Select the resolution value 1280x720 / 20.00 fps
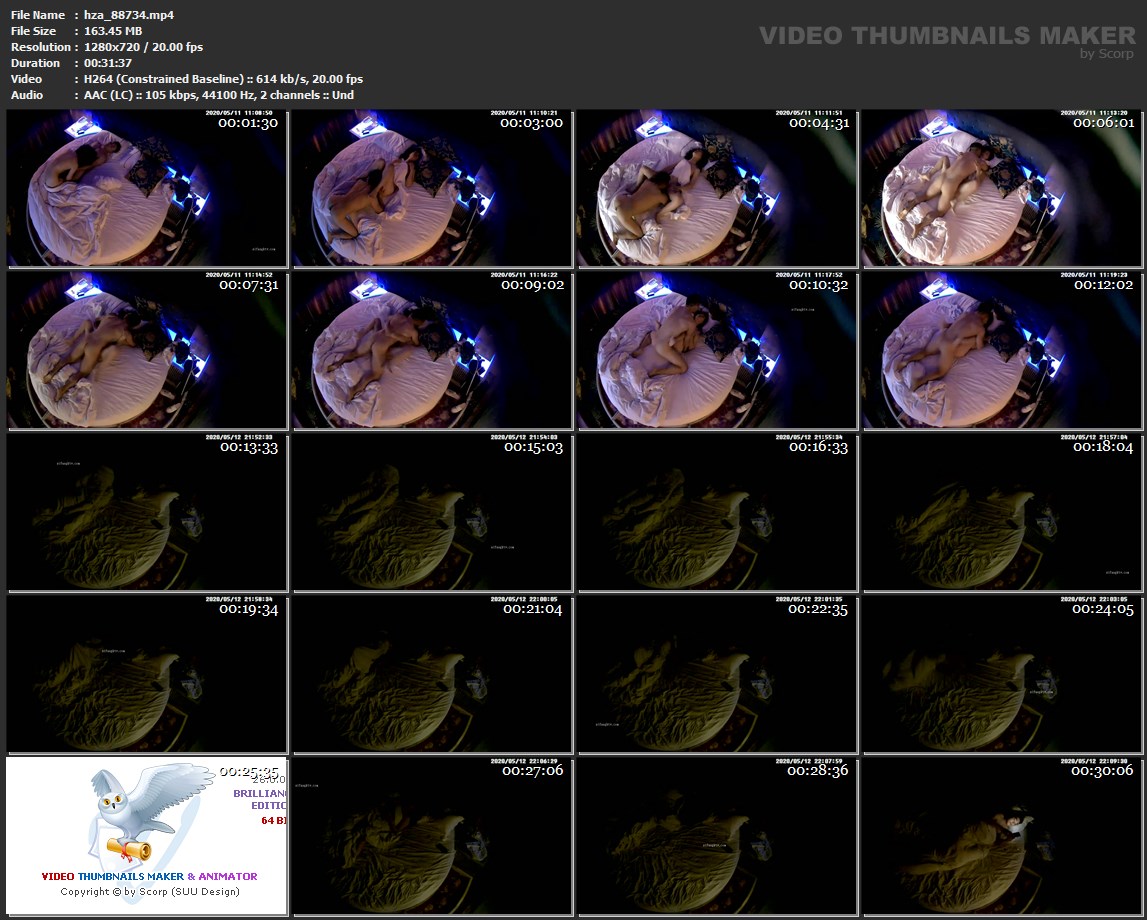Image resolution: width=1147 pixels, height=920 pixels. click(143, 47)
